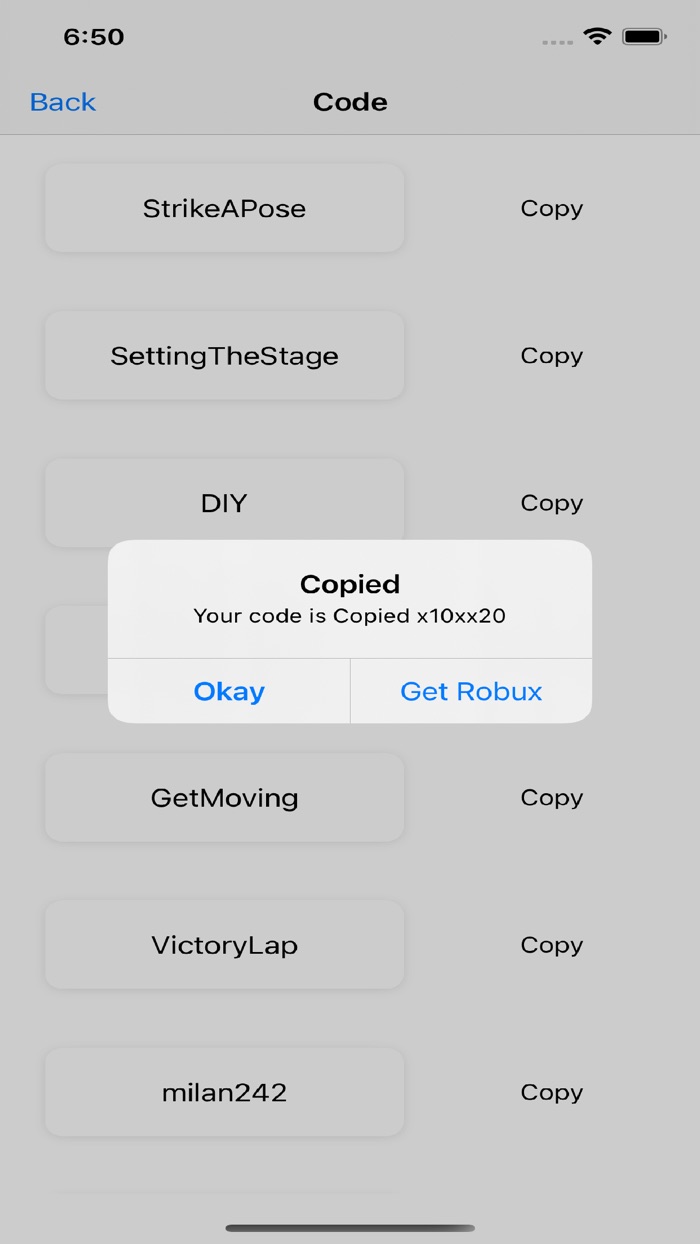Tap the Code title in the navigation bar
The image size is (700, 1244).
coord(349,101)
